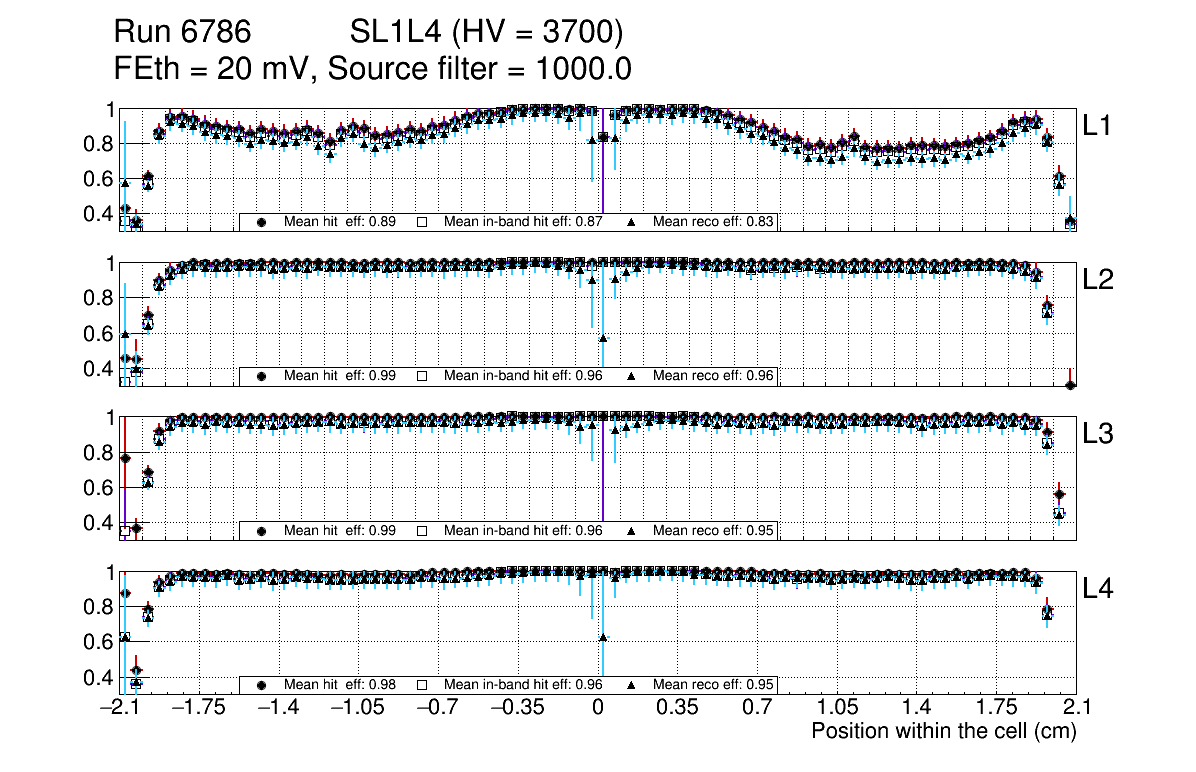
Task: Click the triangle legend marker in panel L2
Action: (632, 376)
